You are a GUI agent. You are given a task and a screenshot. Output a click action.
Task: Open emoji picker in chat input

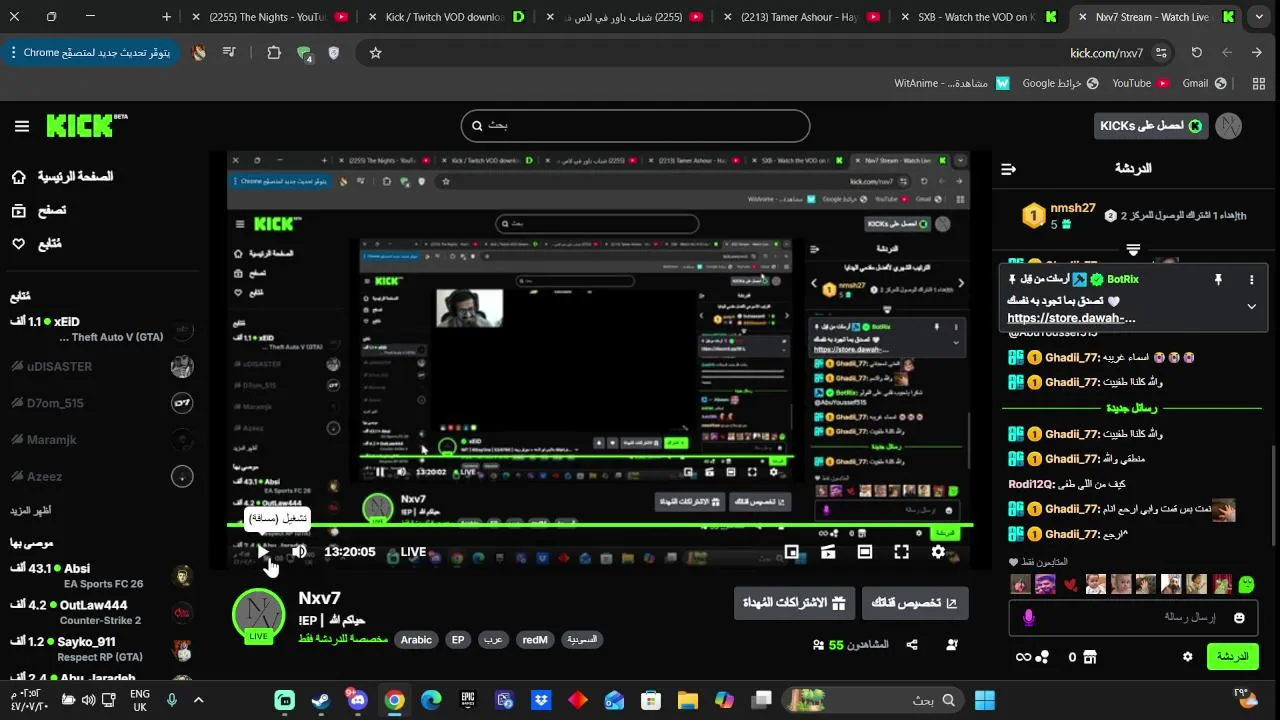(x=1240, y=618)
